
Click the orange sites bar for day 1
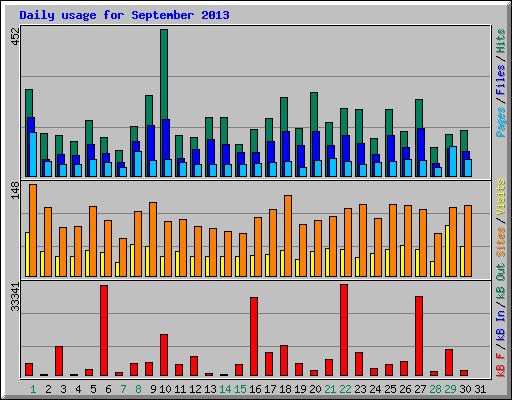tap(33, 230)
